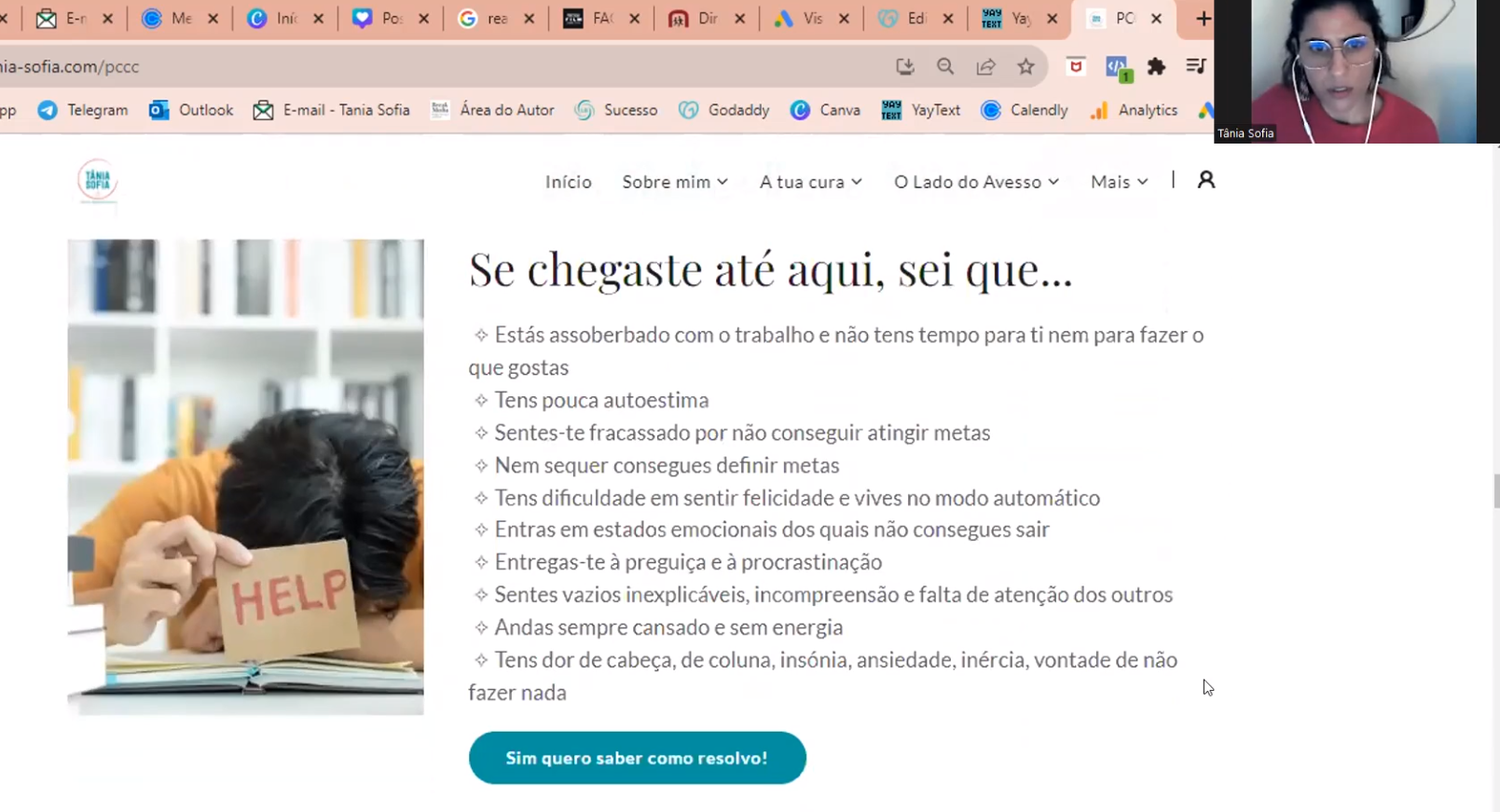Click the Tânia Sofia site logo
This screenshot has height=812, width=1500.
click(97, 181)
